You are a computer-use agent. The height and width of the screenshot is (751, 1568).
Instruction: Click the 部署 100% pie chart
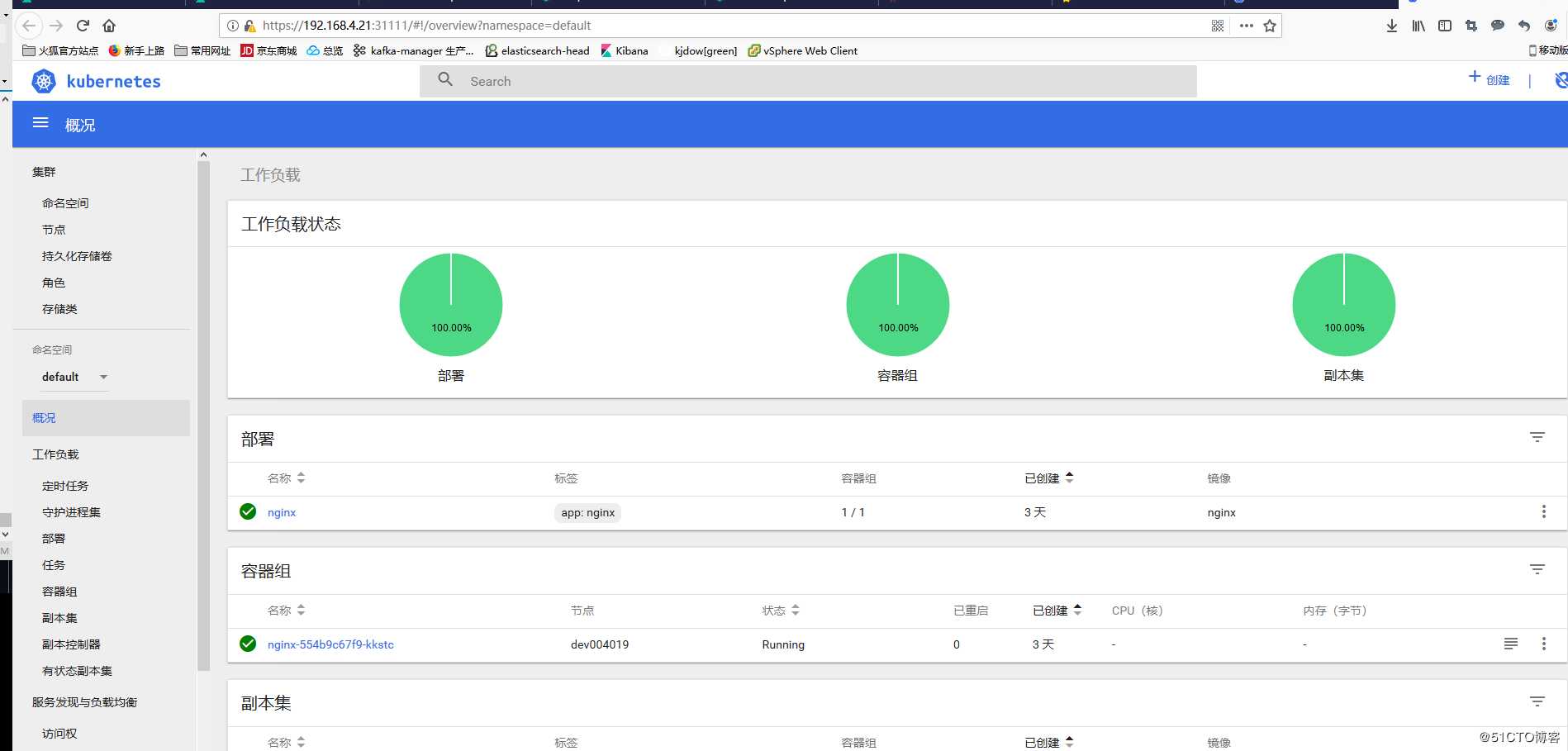[451, 305]
